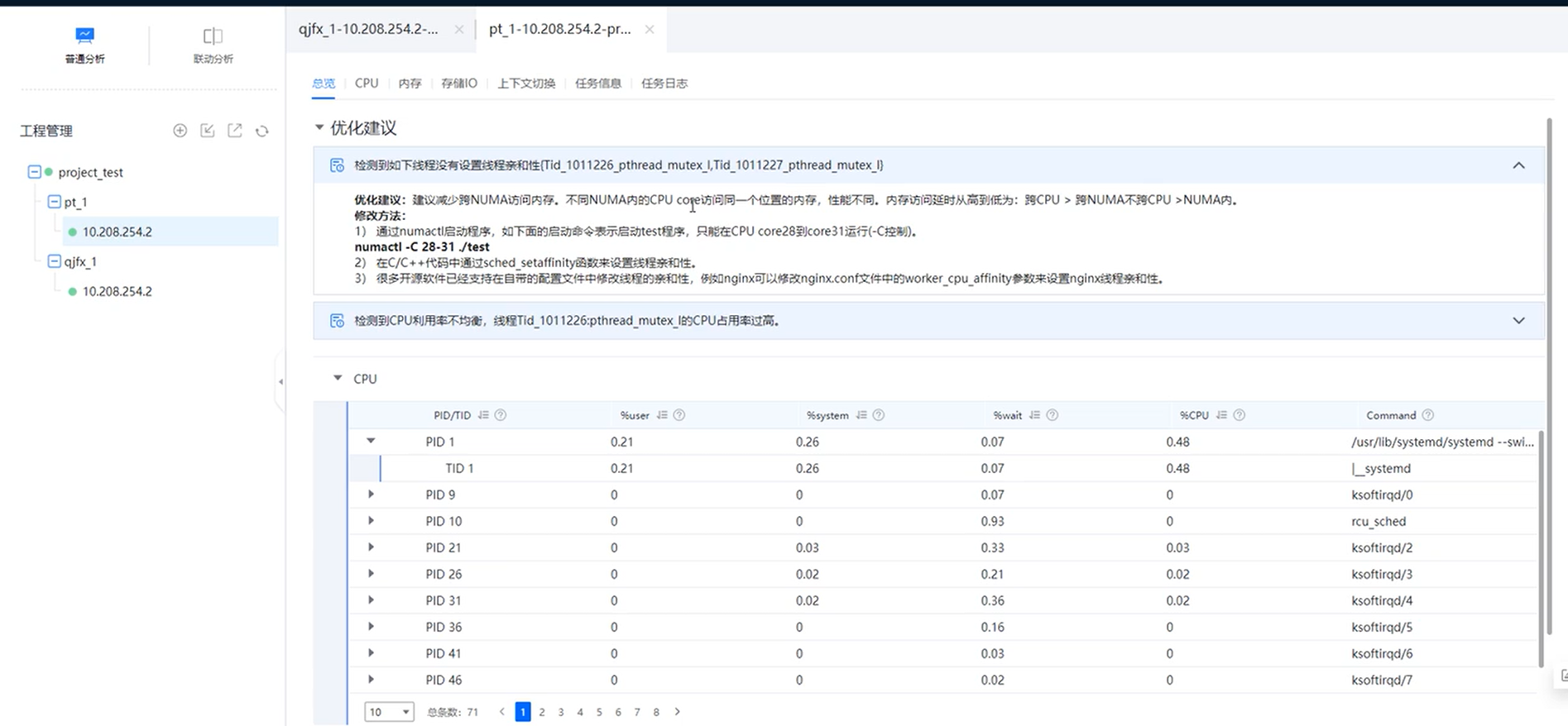Sort the table by %wait

[x=1034, y=415]
